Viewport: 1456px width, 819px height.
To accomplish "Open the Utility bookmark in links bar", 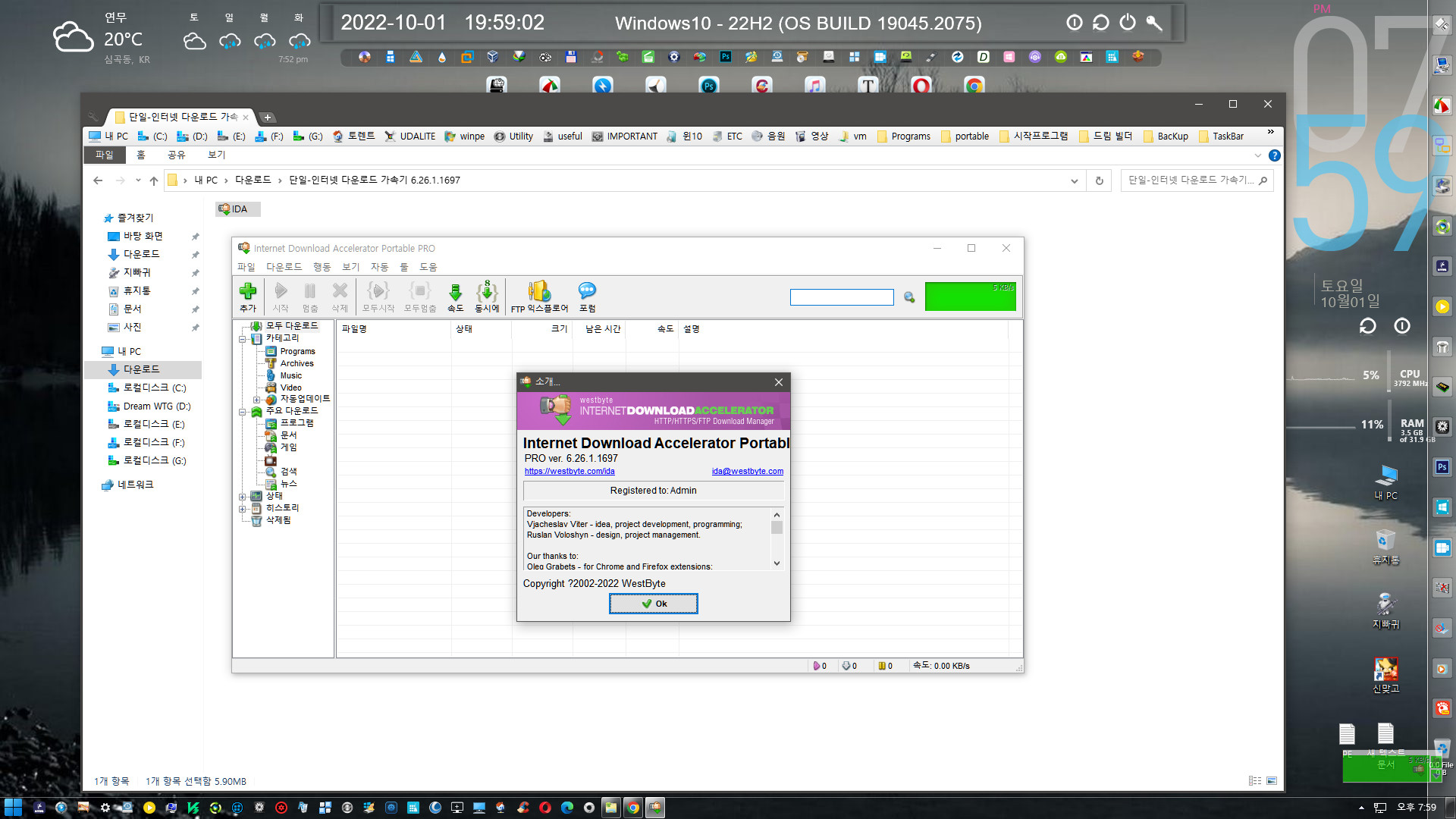I will pos(513,136).
